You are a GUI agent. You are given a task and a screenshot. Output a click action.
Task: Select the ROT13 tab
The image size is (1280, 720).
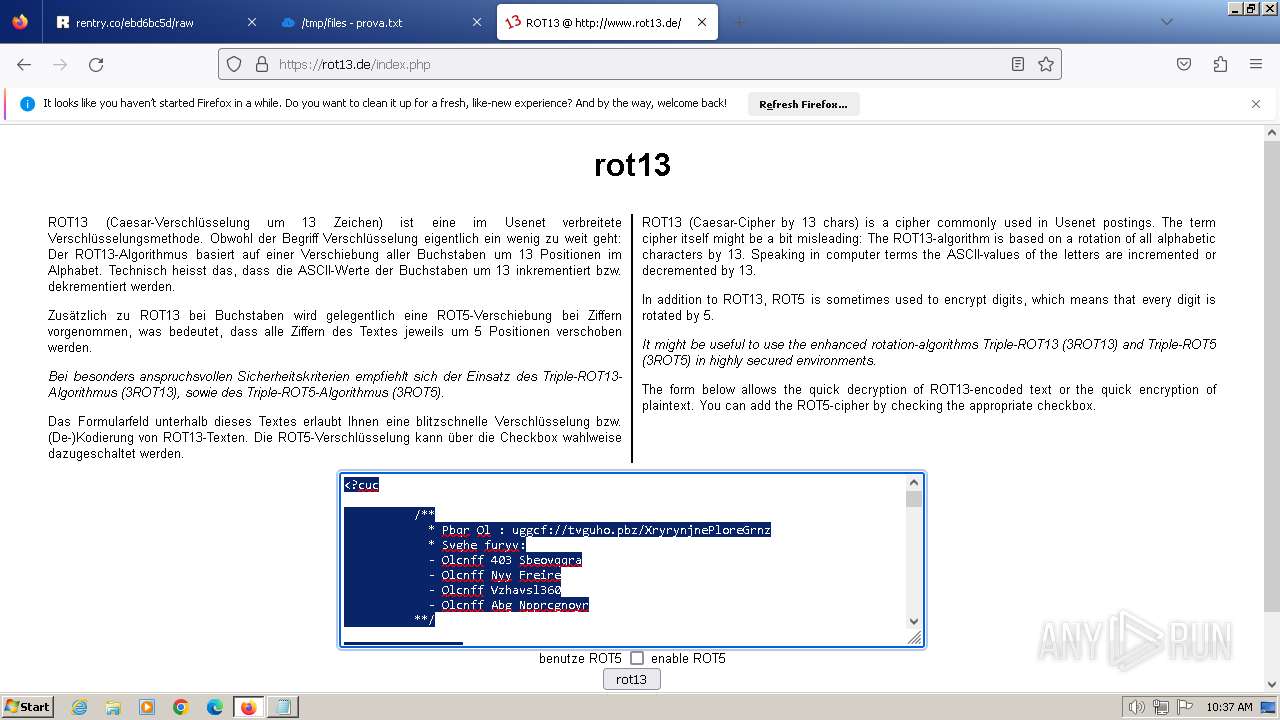point(607,22)
